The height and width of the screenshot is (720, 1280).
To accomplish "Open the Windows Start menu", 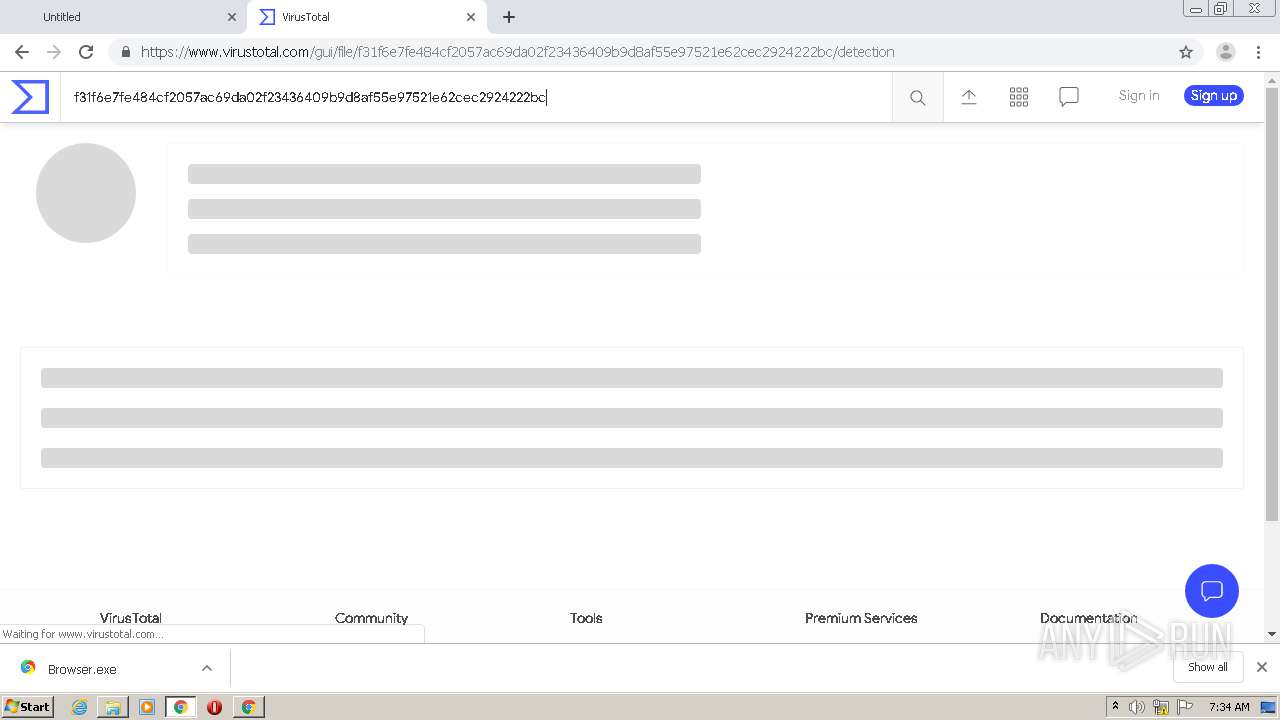I will tap(28, 706).
